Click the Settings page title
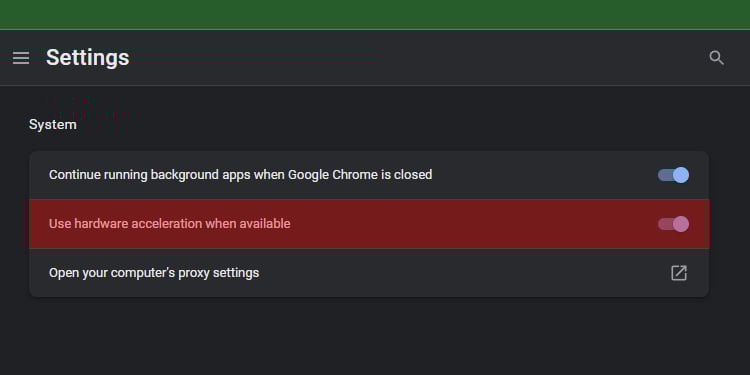 [x=88, y=58]
